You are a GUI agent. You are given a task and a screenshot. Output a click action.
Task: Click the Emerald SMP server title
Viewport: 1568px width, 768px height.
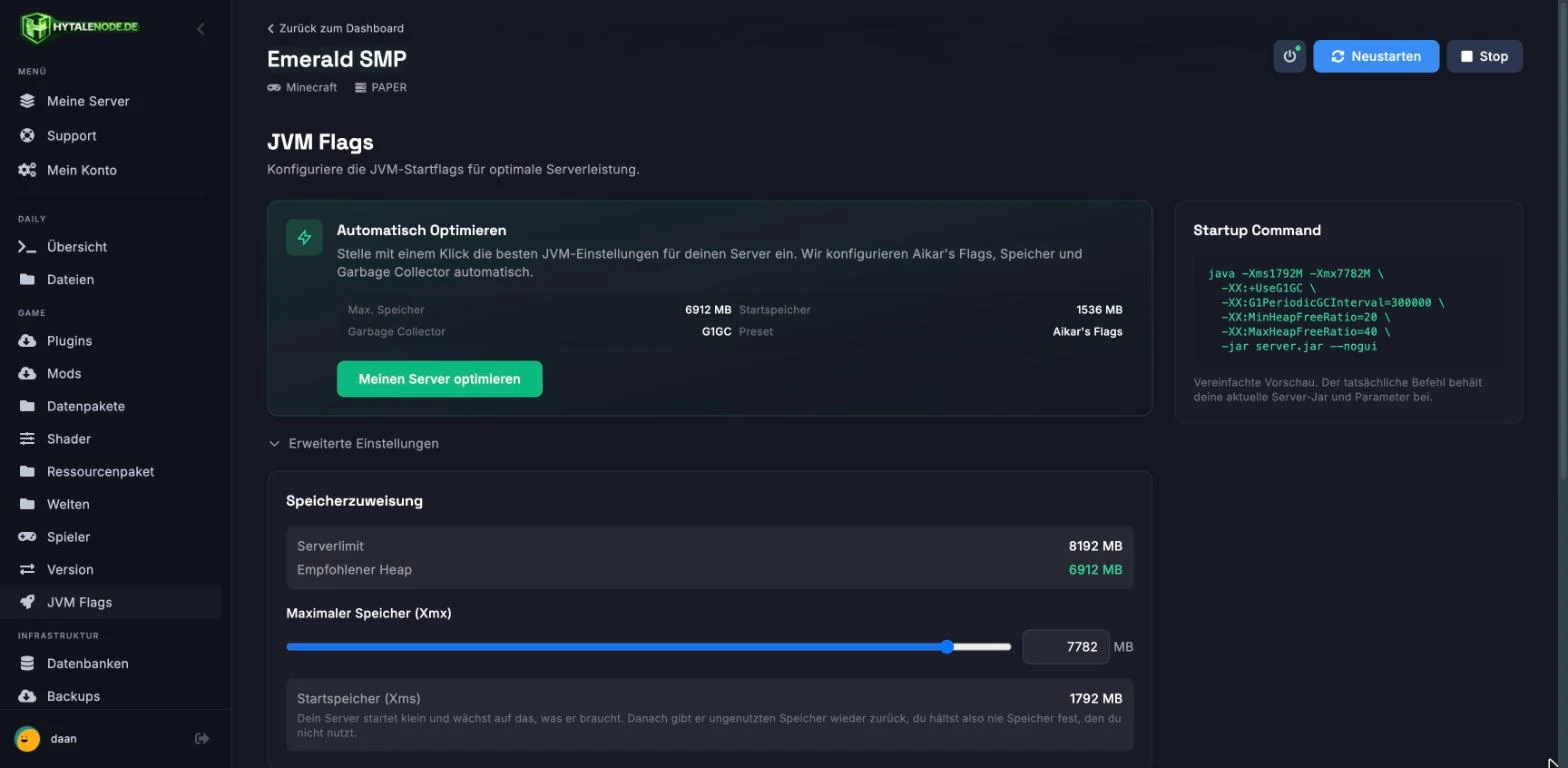pos(337,59)
